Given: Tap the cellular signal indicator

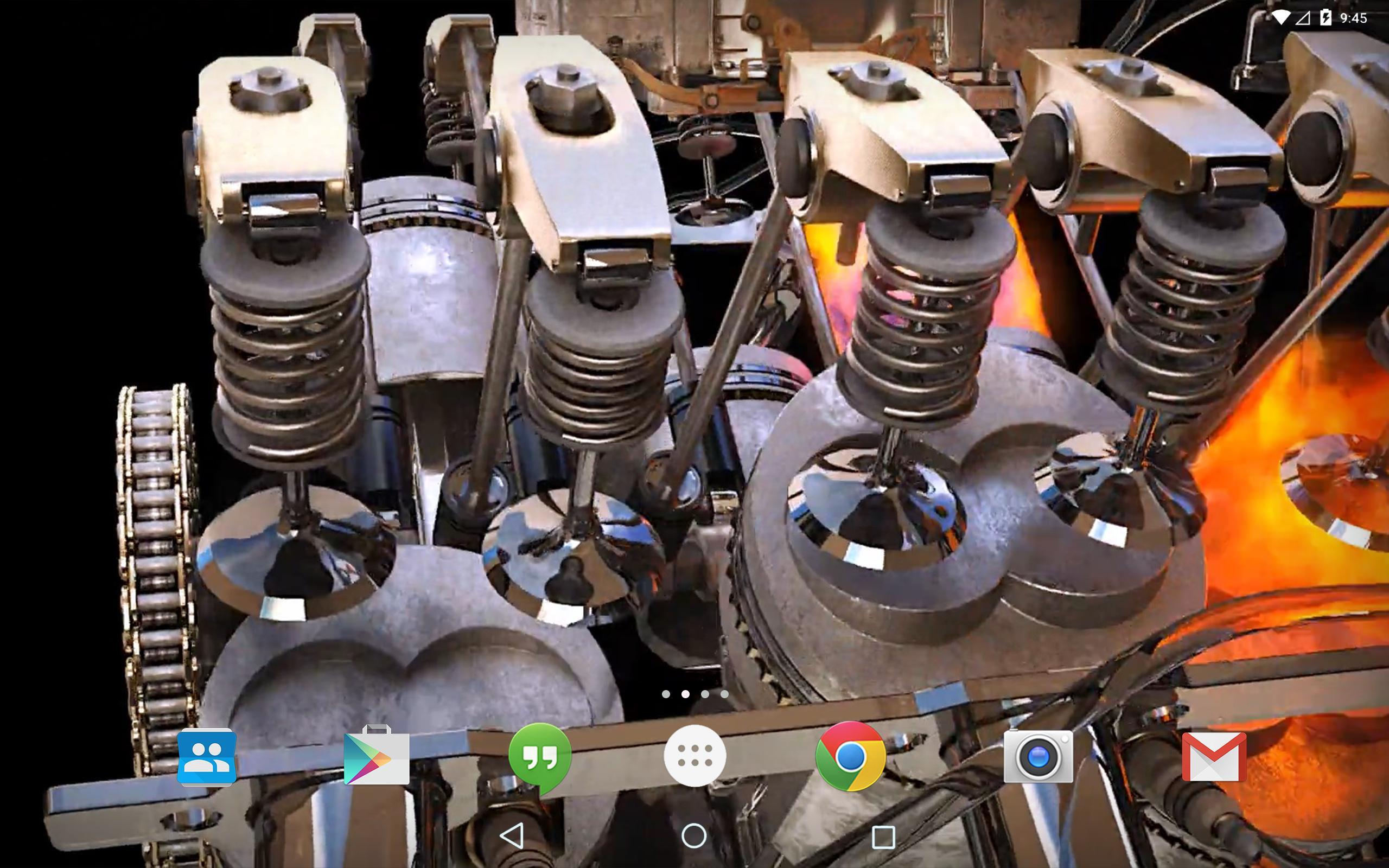Looking at the screenshot, I should 1303,18.
